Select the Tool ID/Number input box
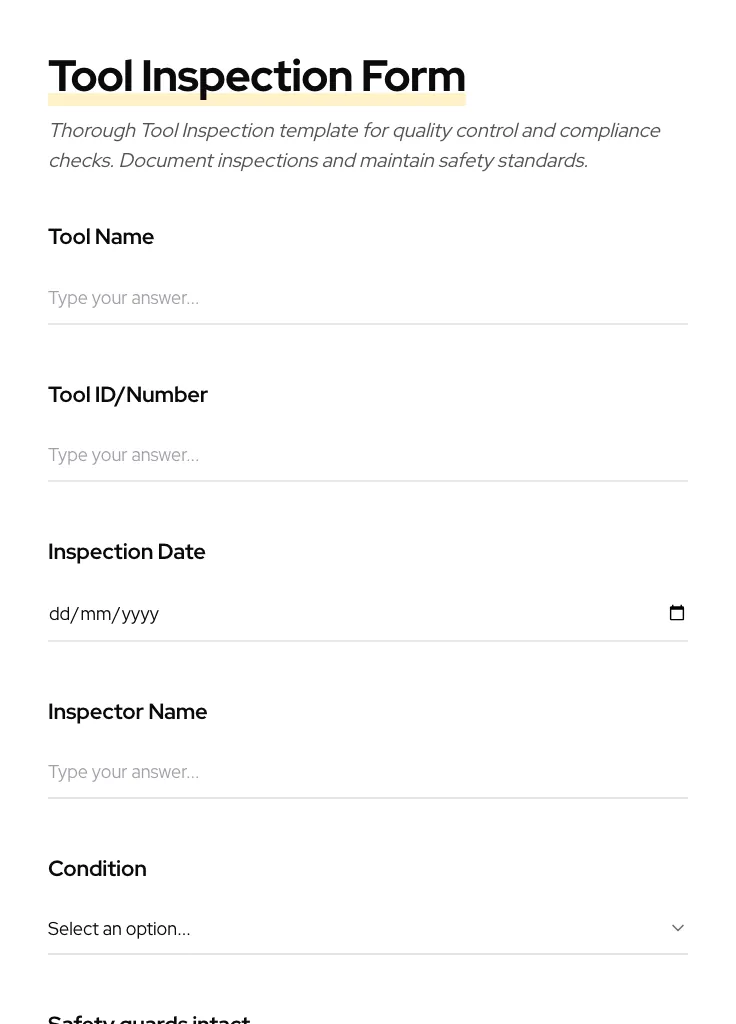This screenshot has width=736, height=1024. 368,455
